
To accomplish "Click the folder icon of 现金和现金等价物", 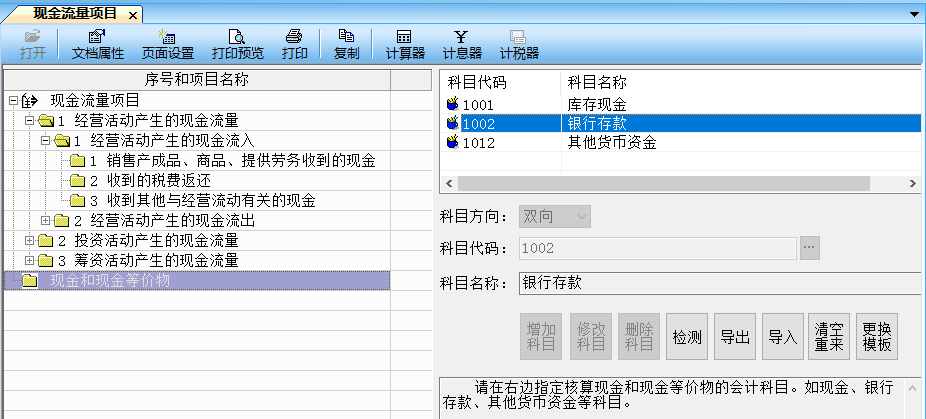I will pos(30,281).
